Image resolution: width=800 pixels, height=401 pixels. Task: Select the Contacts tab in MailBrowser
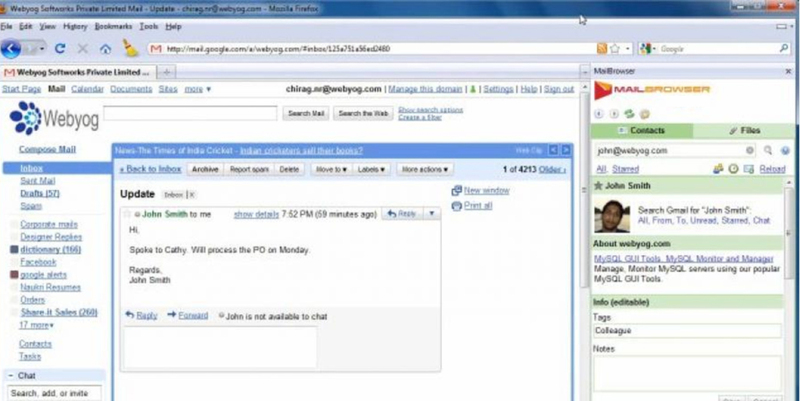pos(642,131)
